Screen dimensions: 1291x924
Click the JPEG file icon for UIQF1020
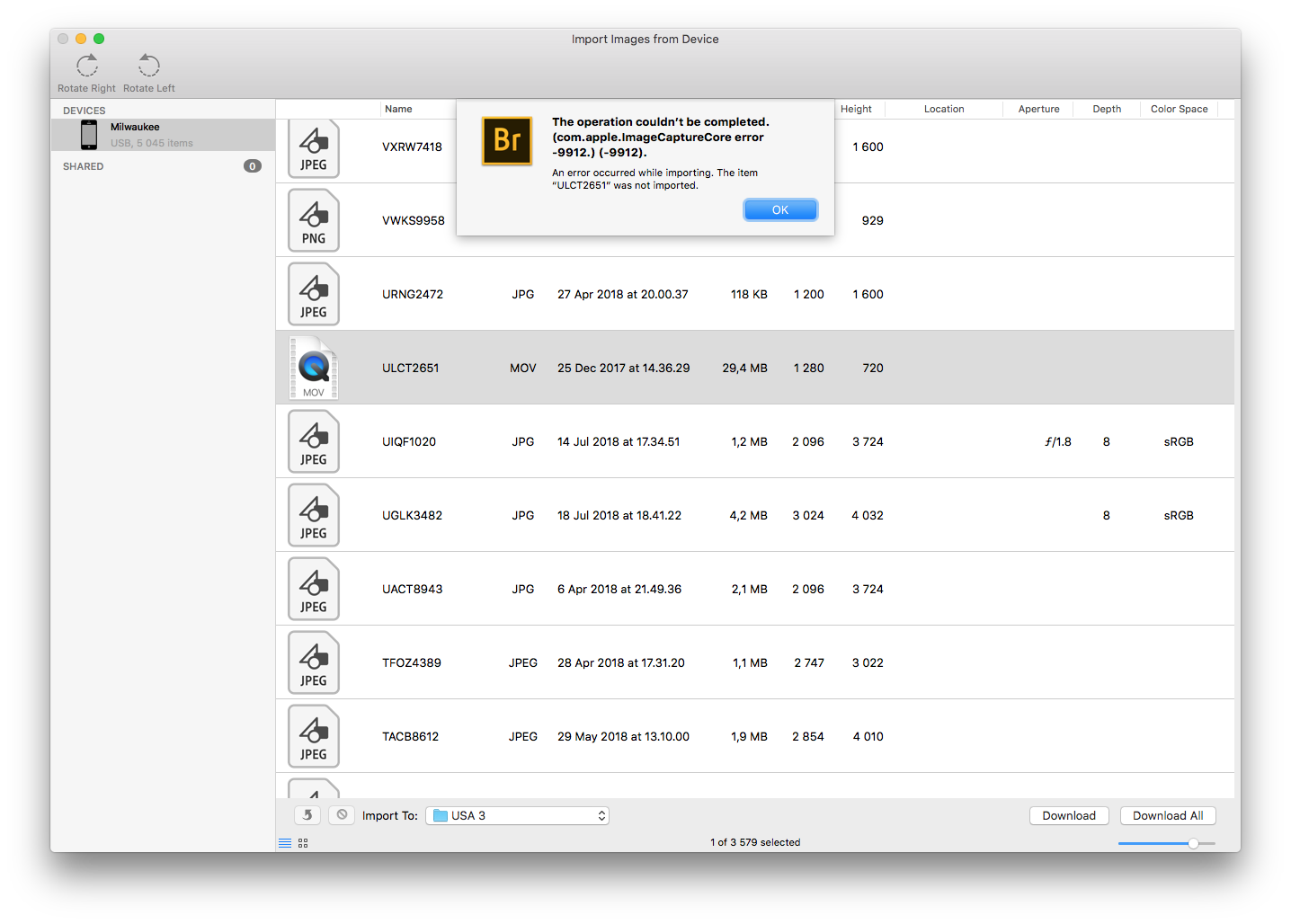click(x=314, y=441)
